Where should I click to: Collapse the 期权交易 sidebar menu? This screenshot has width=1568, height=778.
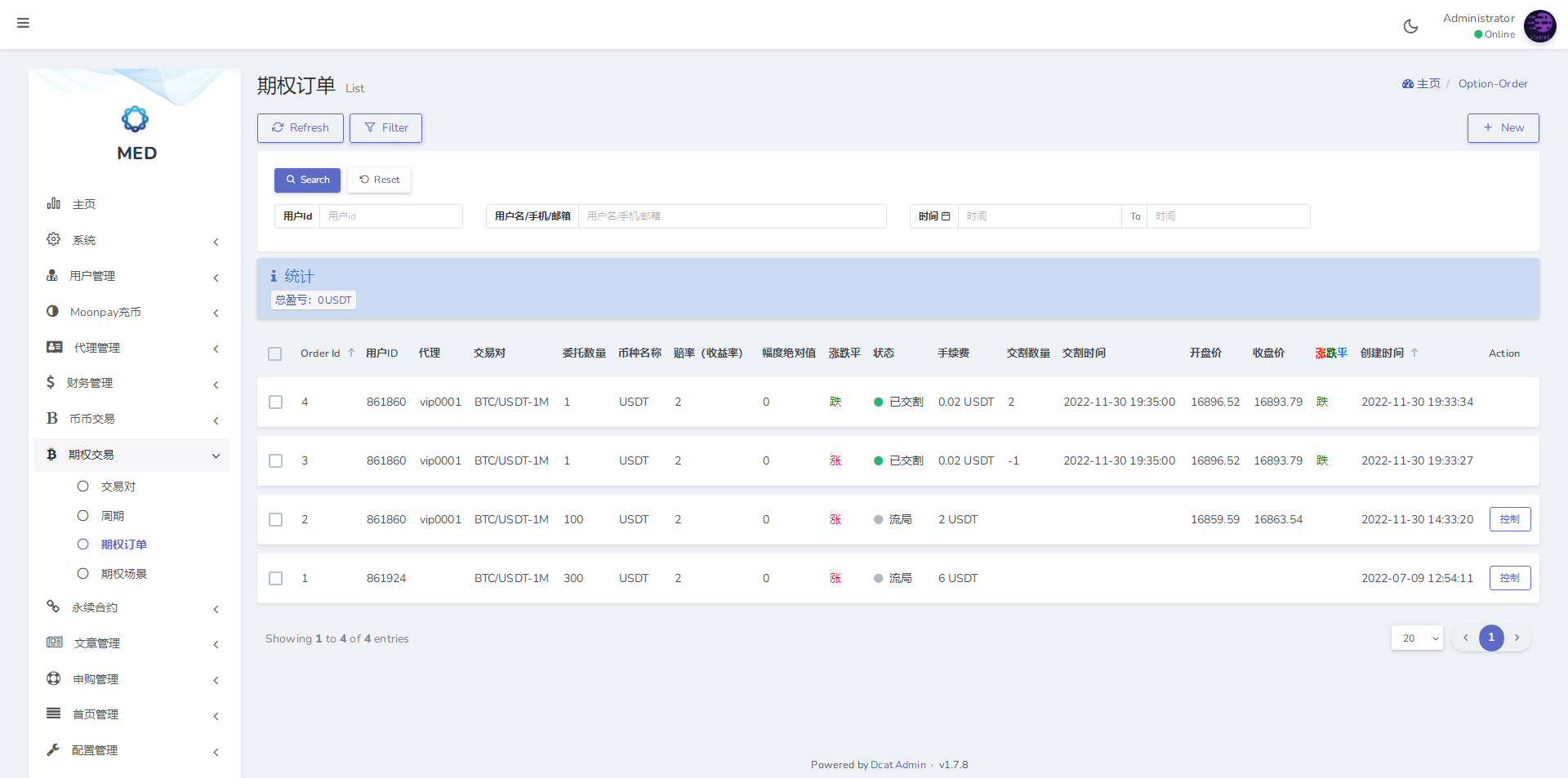tap(132, 455)
